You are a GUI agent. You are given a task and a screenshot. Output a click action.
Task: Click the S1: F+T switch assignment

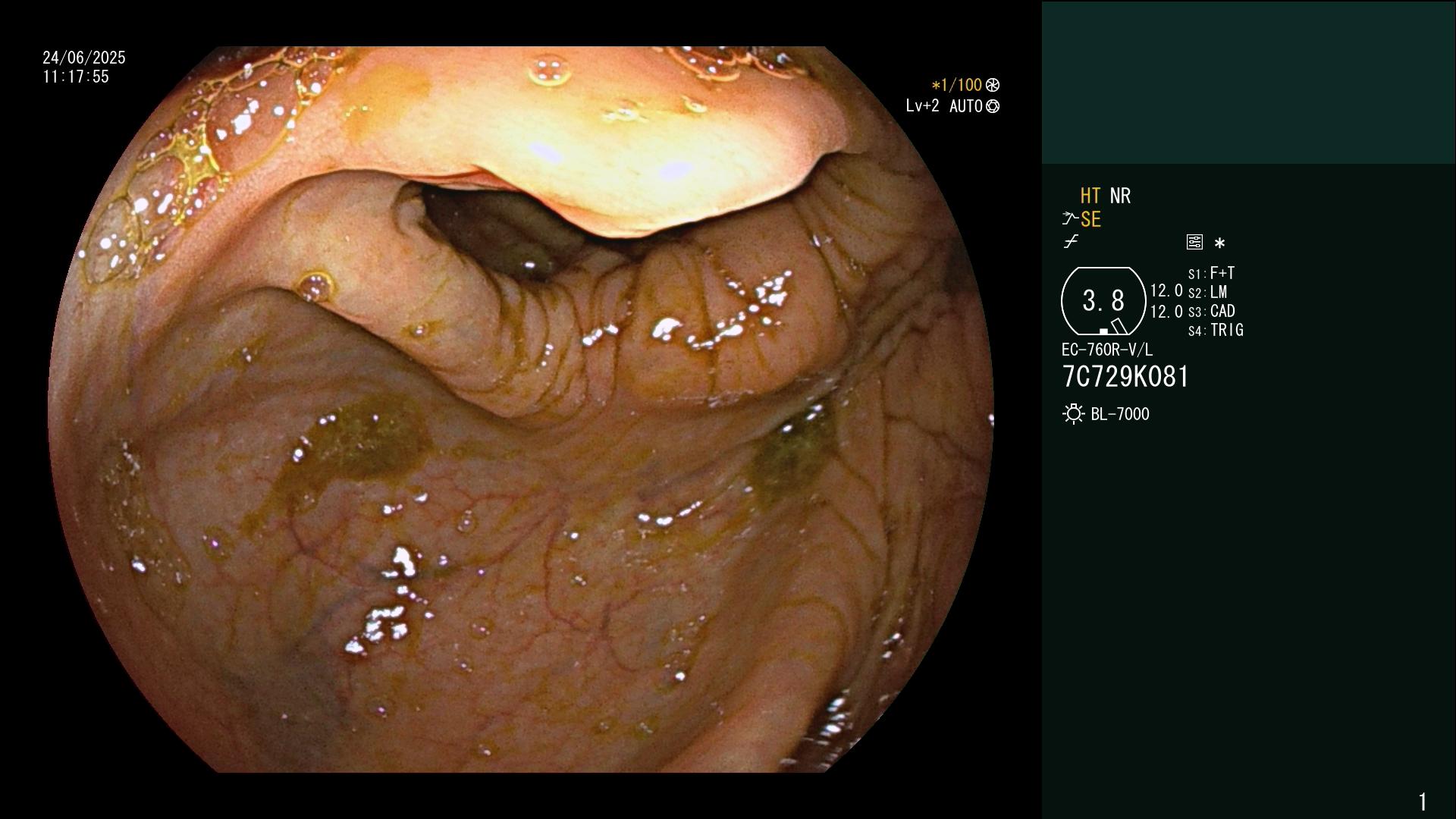(x=1212, y=273)
